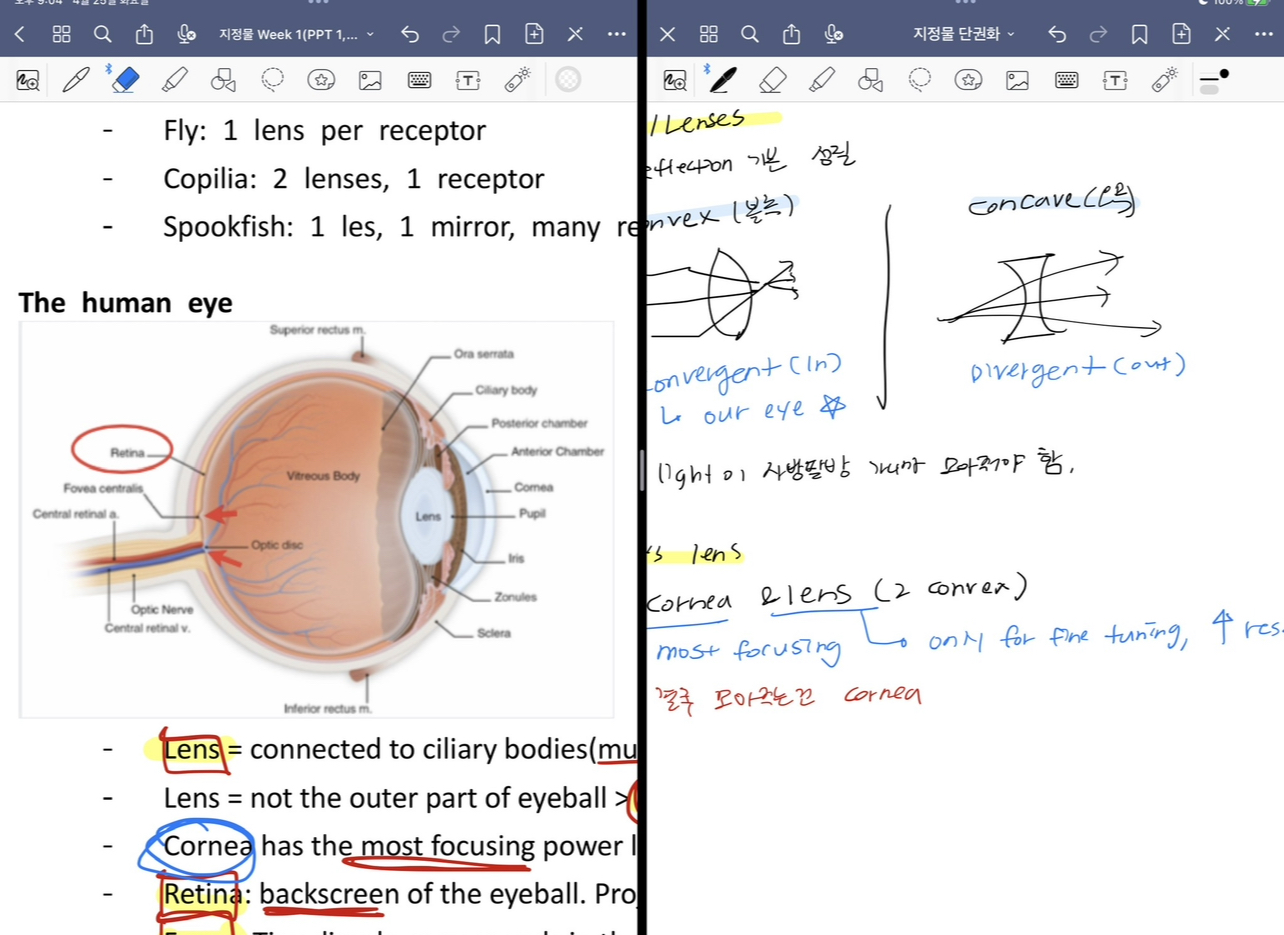Open the '지정물 단권화' title dropdown
The width and height of the screenshot is (1284, 935).
coord(964,34)
